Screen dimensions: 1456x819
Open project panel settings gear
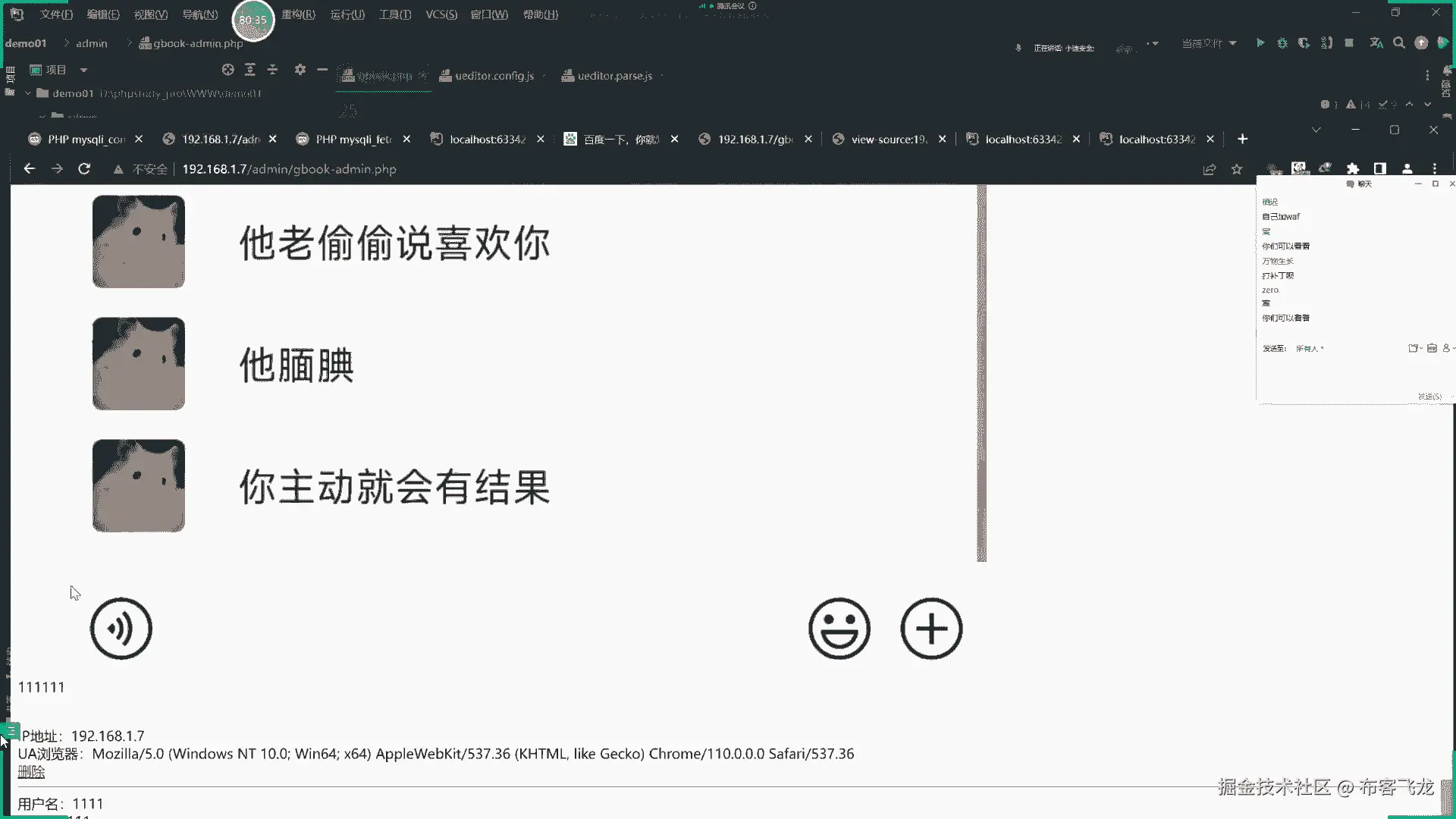(300, 70)
